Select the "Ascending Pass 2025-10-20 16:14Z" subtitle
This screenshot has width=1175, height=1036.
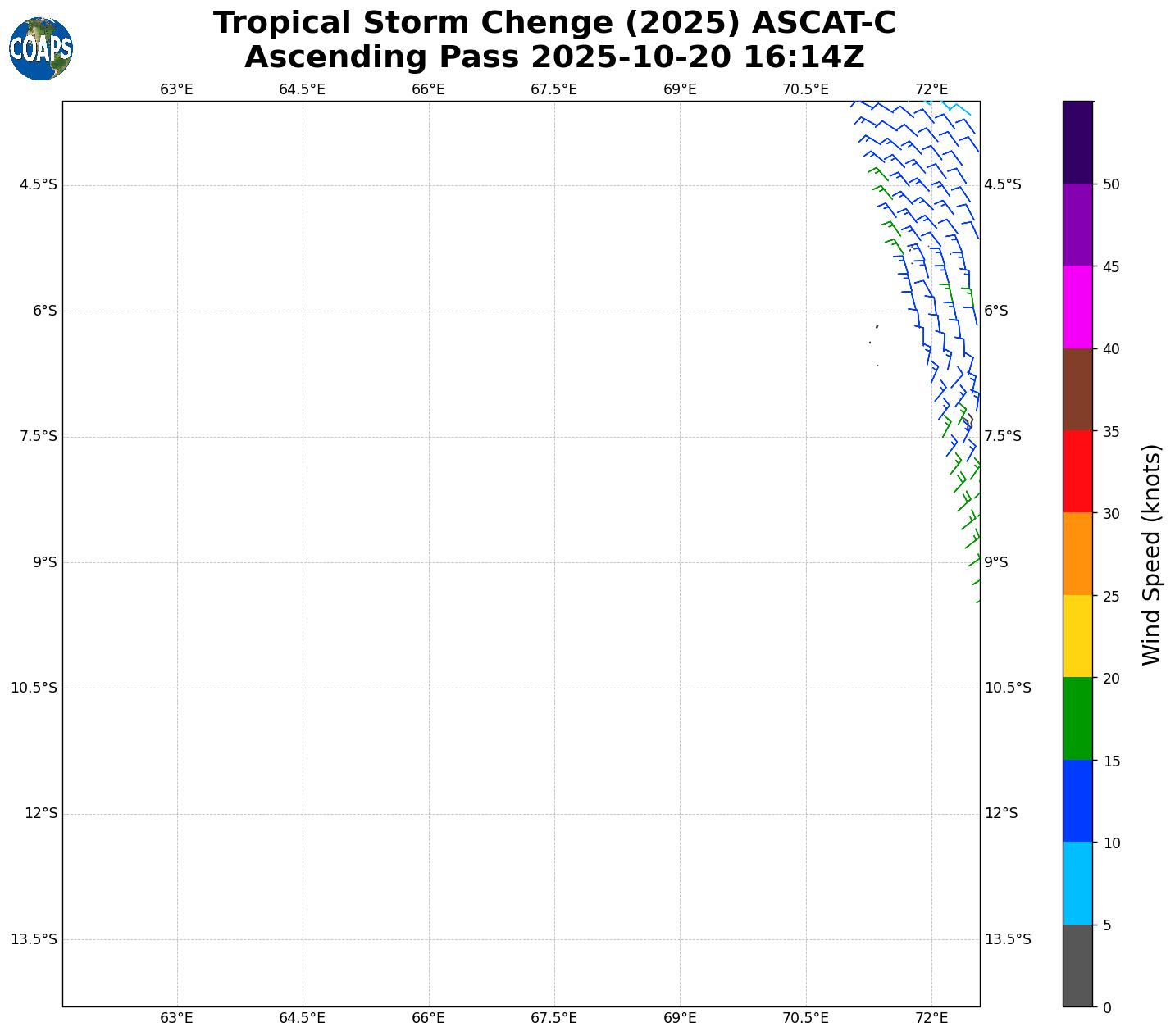coord(554,57)
